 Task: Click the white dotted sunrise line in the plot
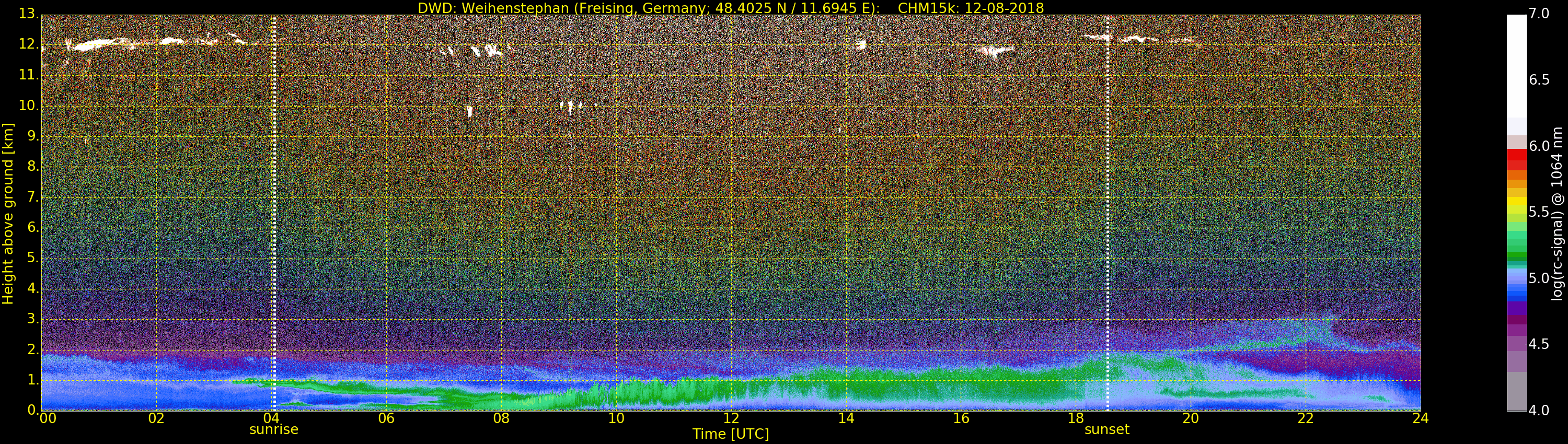(274, 213)
